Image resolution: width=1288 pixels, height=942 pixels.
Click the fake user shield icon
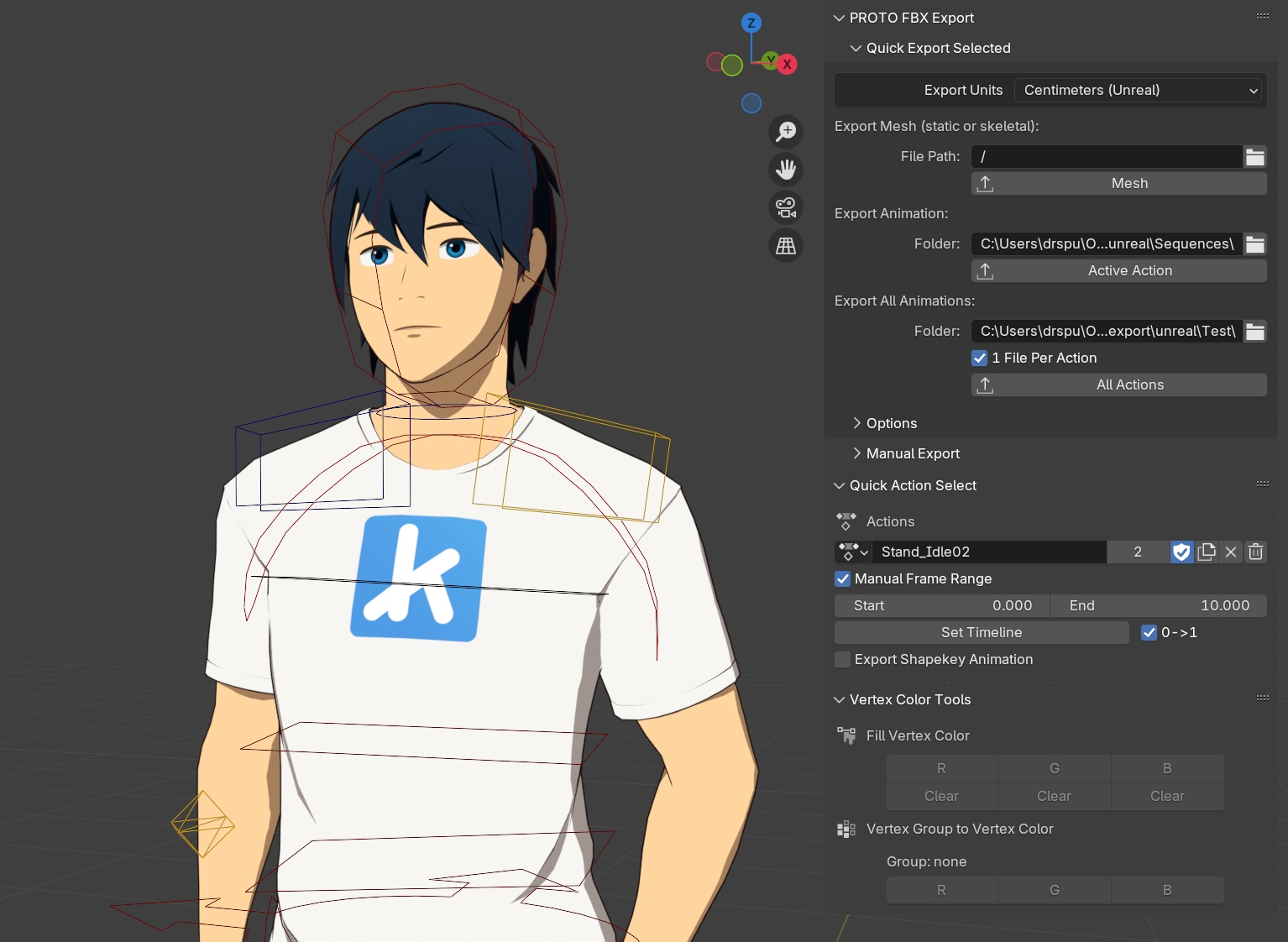[1181, 552]
